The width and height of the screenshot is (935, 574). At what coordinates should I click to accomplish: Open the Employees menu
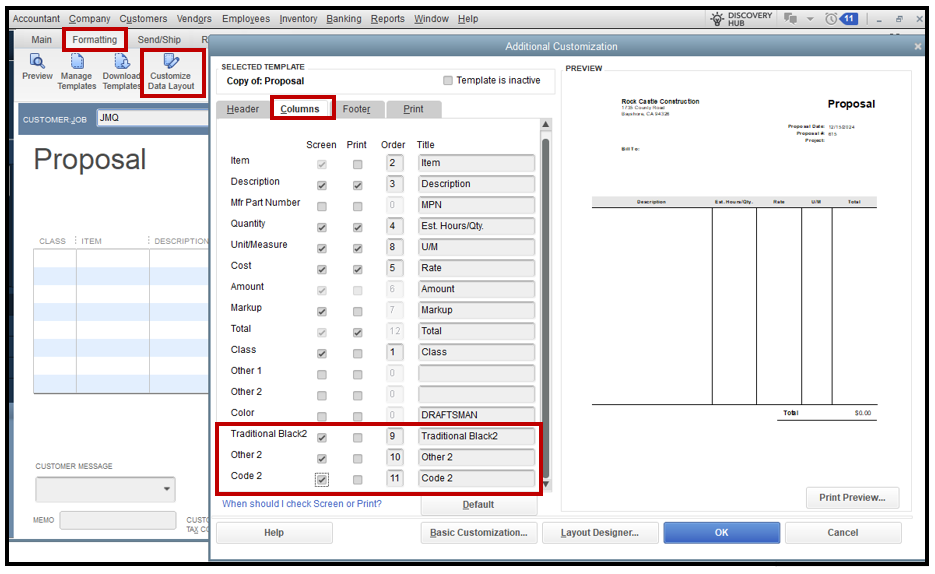[x=246, y=19]
